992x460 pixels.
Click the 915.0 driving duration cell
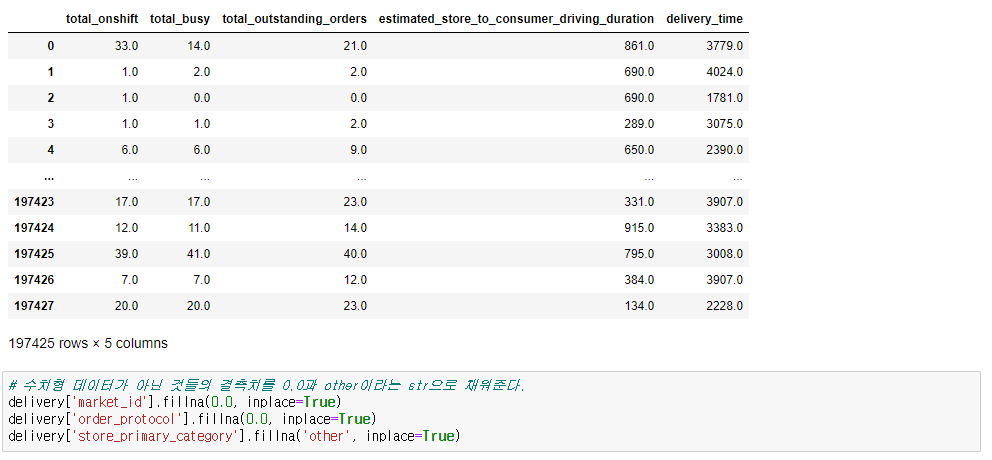point(639,228)
